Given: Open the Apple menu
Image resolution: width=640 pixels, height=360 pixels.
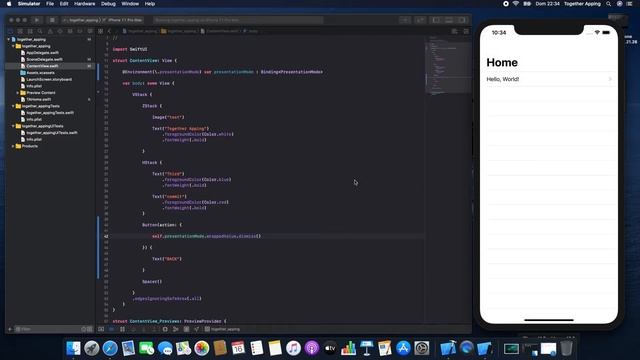Looking at the screenshot, I should [9, 4].
